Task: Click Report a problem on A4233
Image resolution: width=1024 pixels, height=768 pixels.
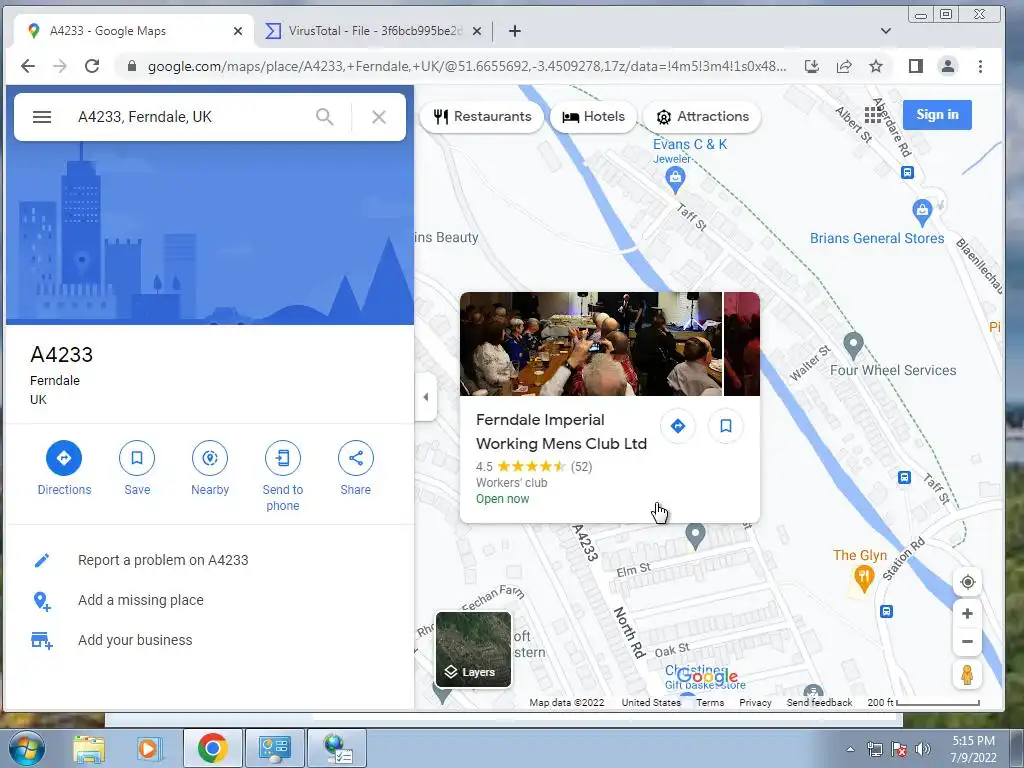Action: (163, 560)
